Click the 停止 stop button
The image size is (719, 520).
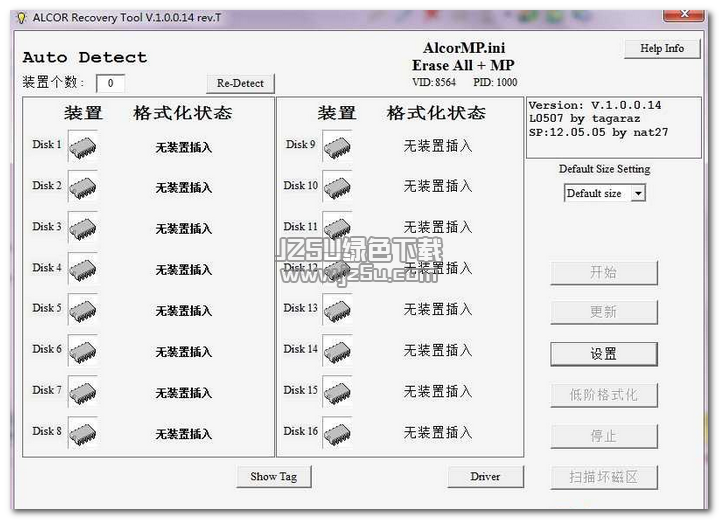pos(604,436)
